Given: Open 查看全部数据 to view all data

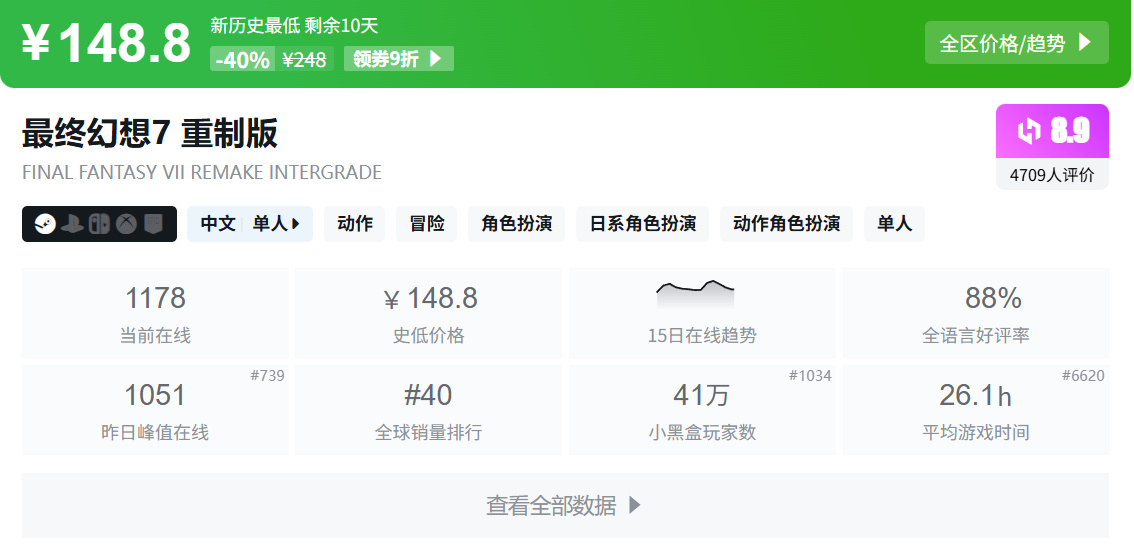Looking at the screenshot, I should [x=565, y=505].
